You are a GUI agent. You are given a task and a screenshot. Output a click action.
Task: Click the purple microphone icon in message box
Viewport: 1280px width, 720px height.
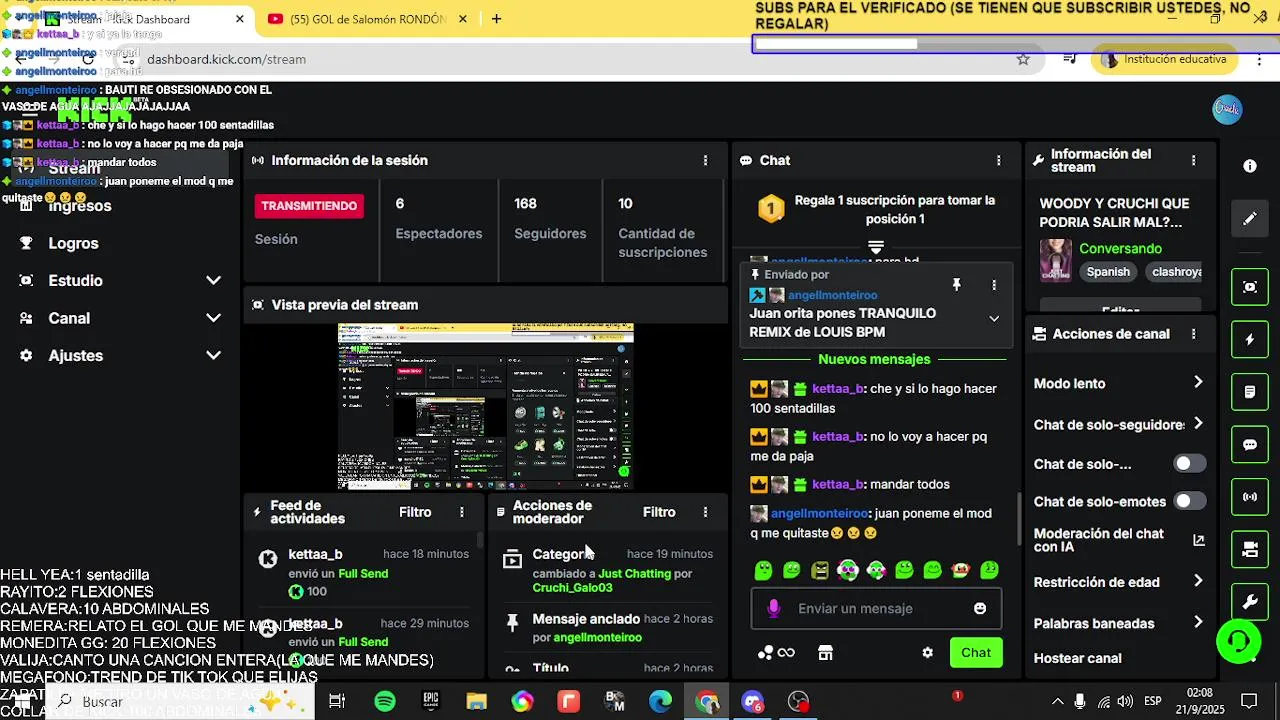773,608
